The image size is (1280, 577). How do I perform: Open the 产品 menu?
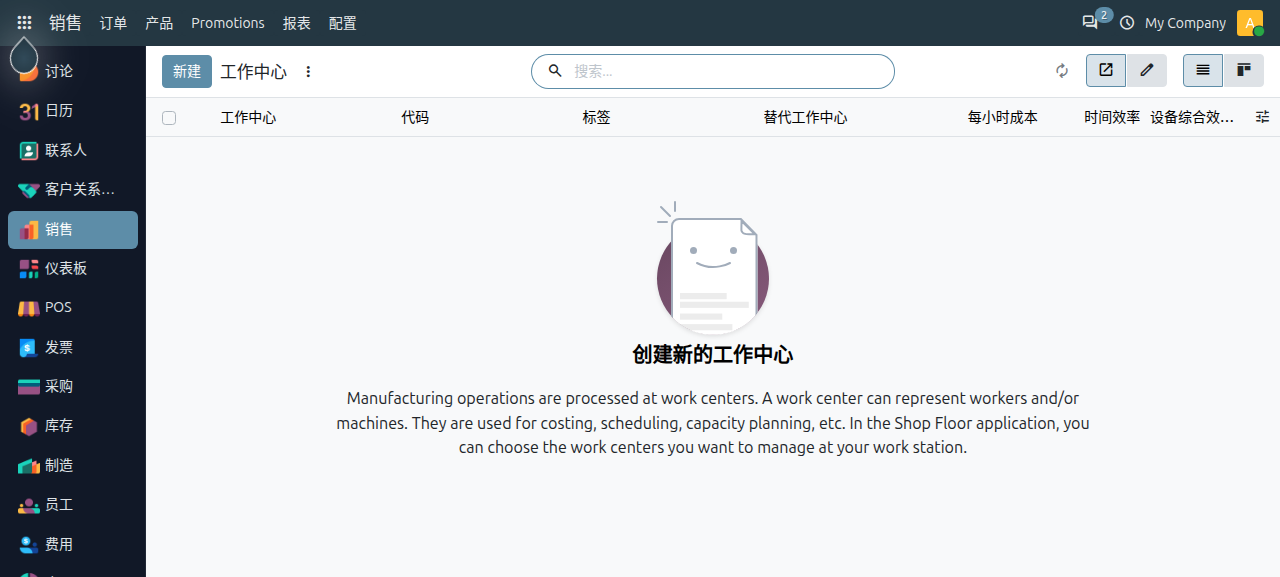tap(159, 23)
